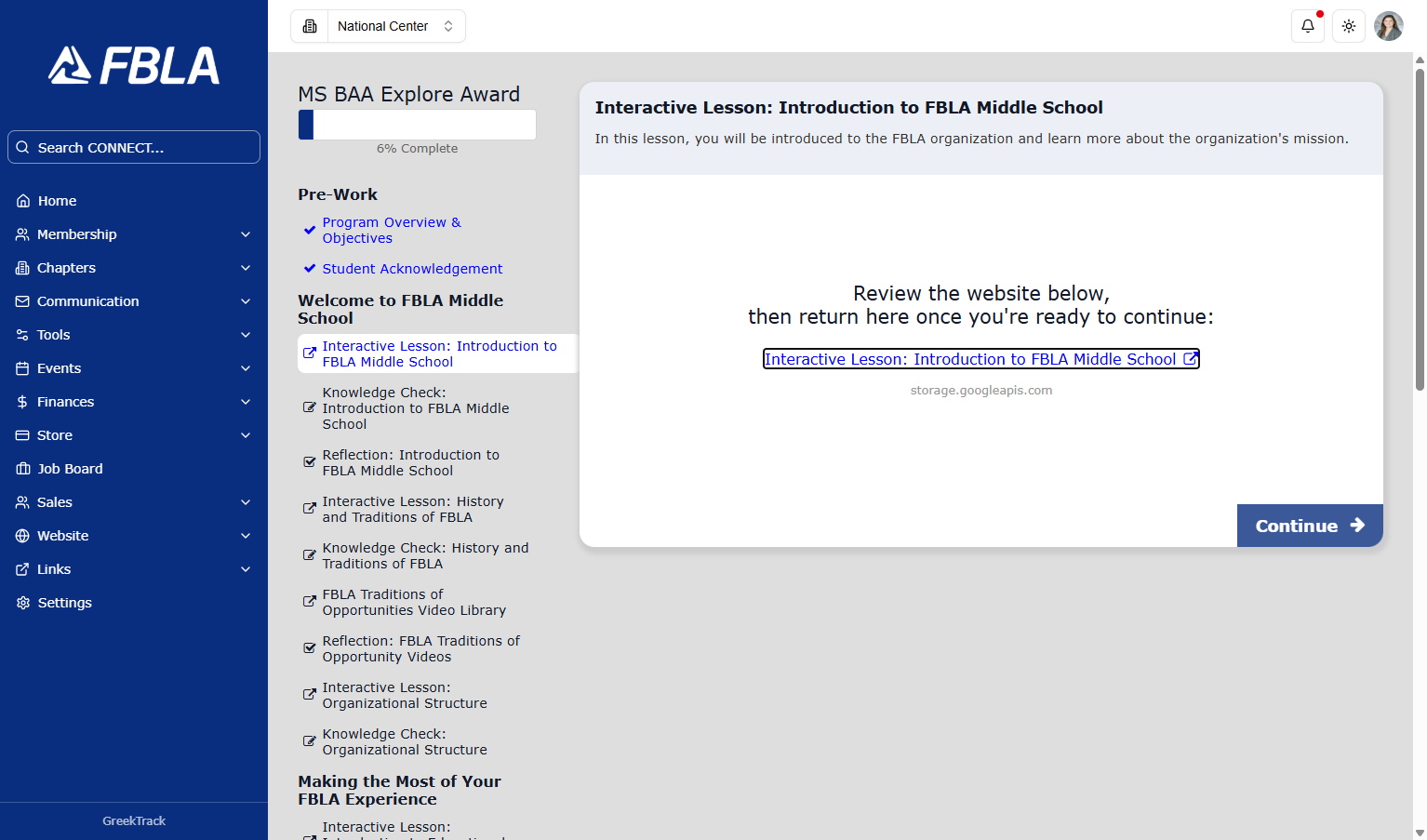Expand the Sales menu chevron
This screenshot has width=1427, height=840.
[x=246, y=502]
